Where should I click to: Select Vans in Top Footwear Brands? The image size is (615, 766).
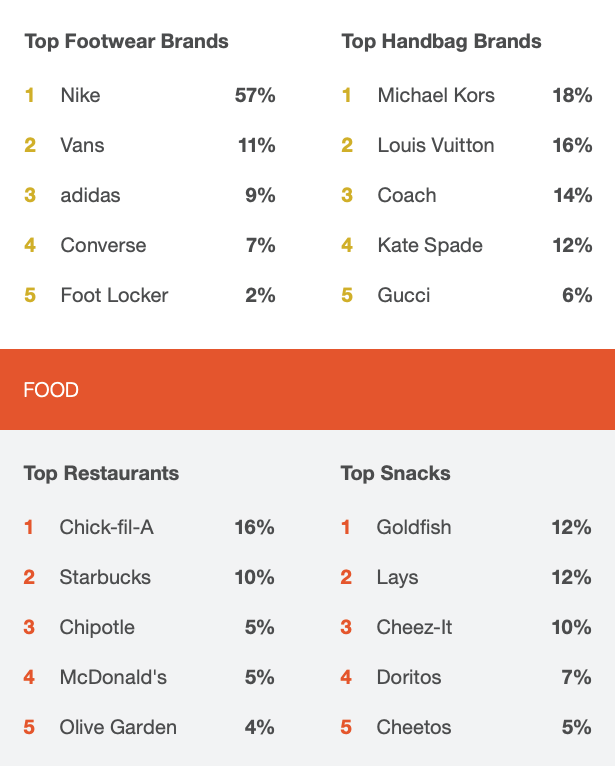[82, 146]
